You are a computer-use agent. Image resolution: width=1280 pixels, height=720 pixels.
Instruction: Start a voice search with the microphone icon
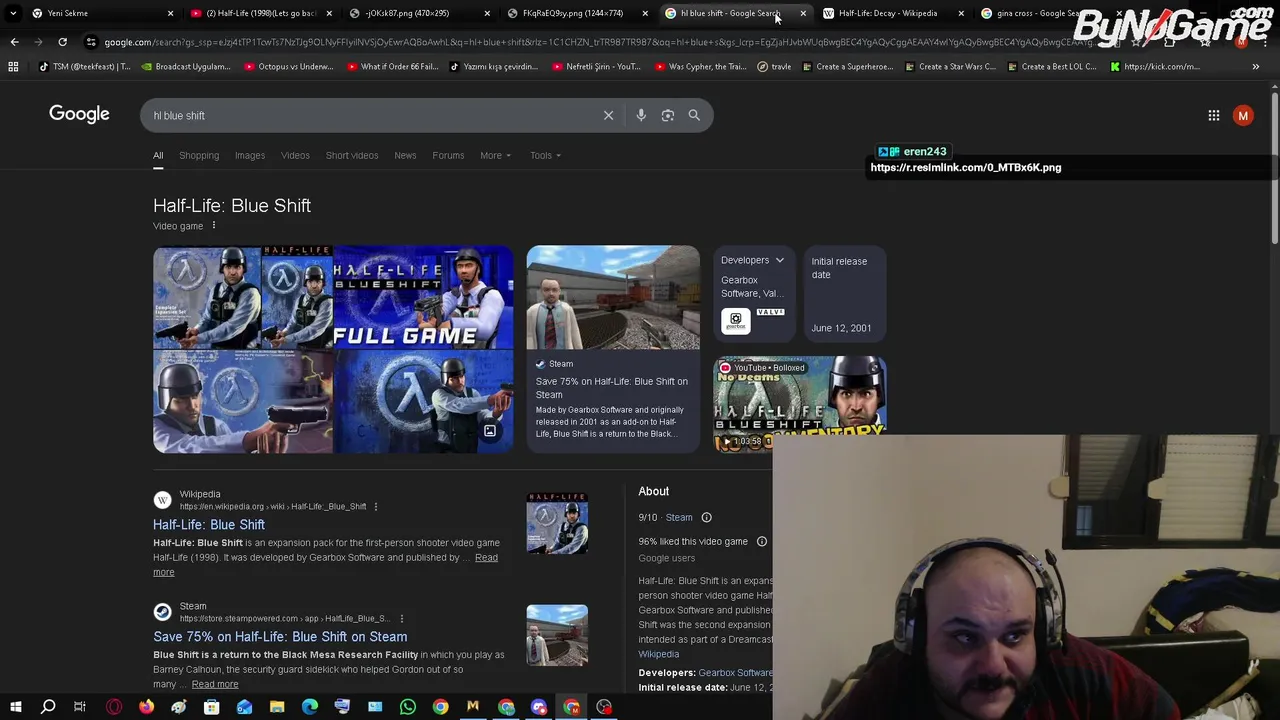pyautogui.click(x=641, y=115)
